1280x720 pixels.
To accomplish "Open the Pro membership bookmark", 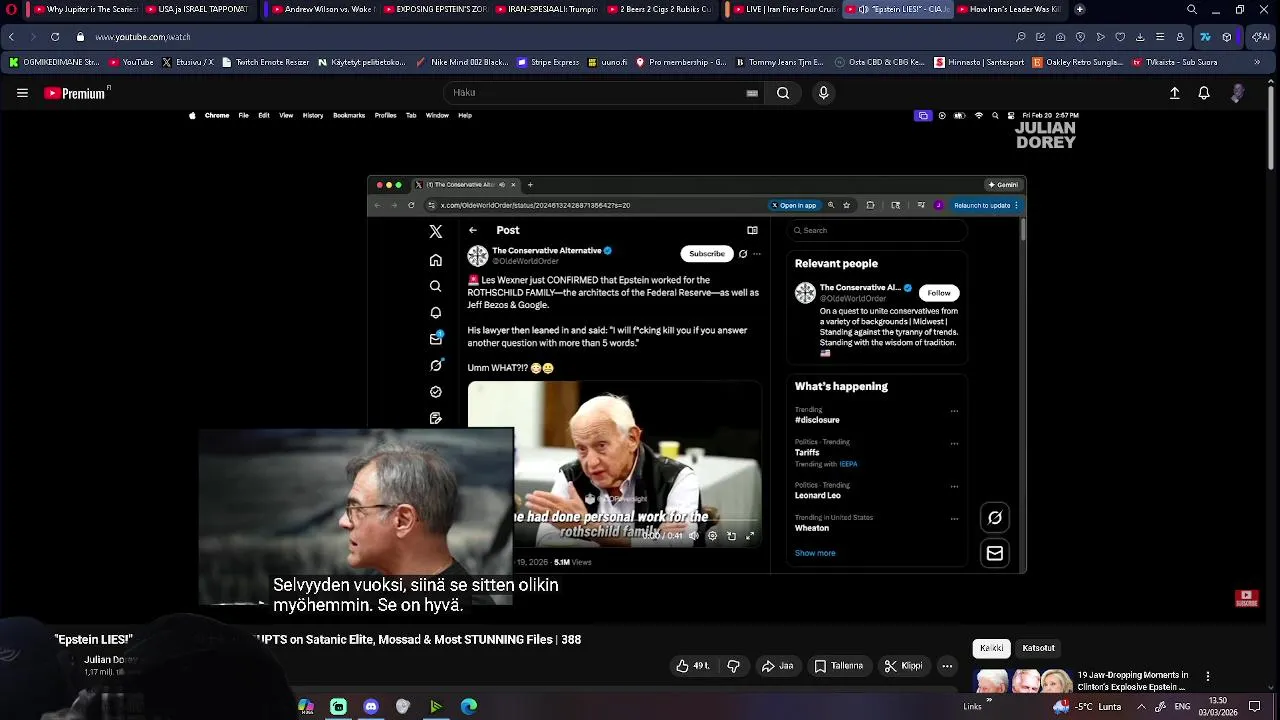I will tap(681, 62).
